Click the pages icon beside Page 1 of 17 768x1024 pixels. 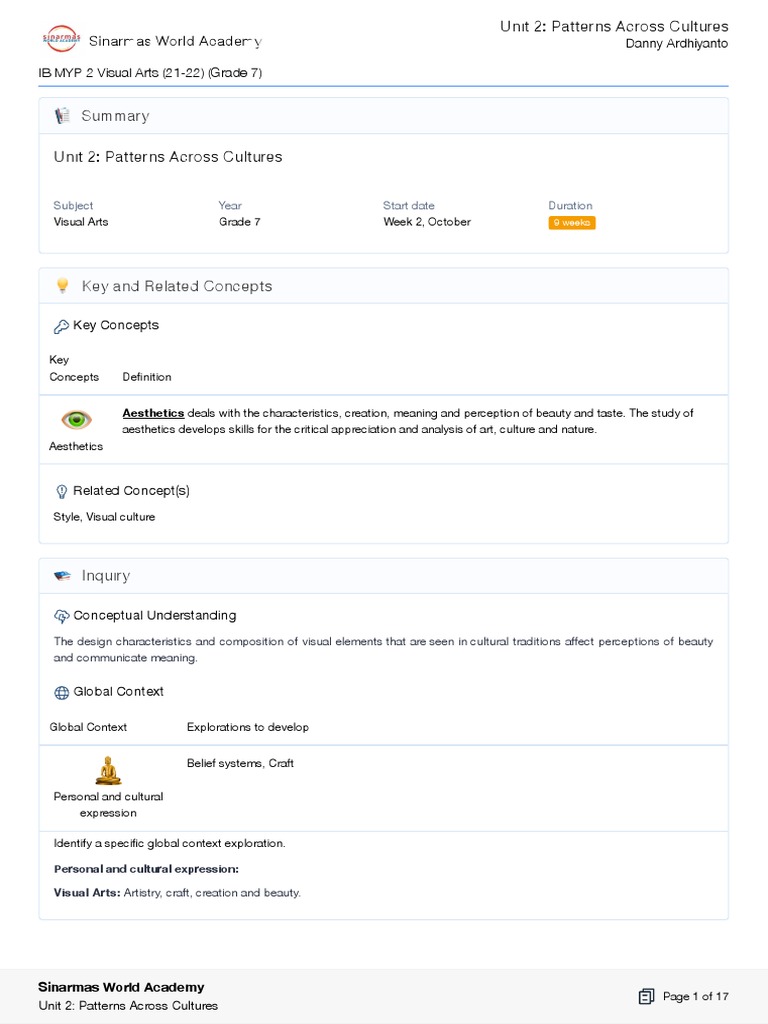646,996
